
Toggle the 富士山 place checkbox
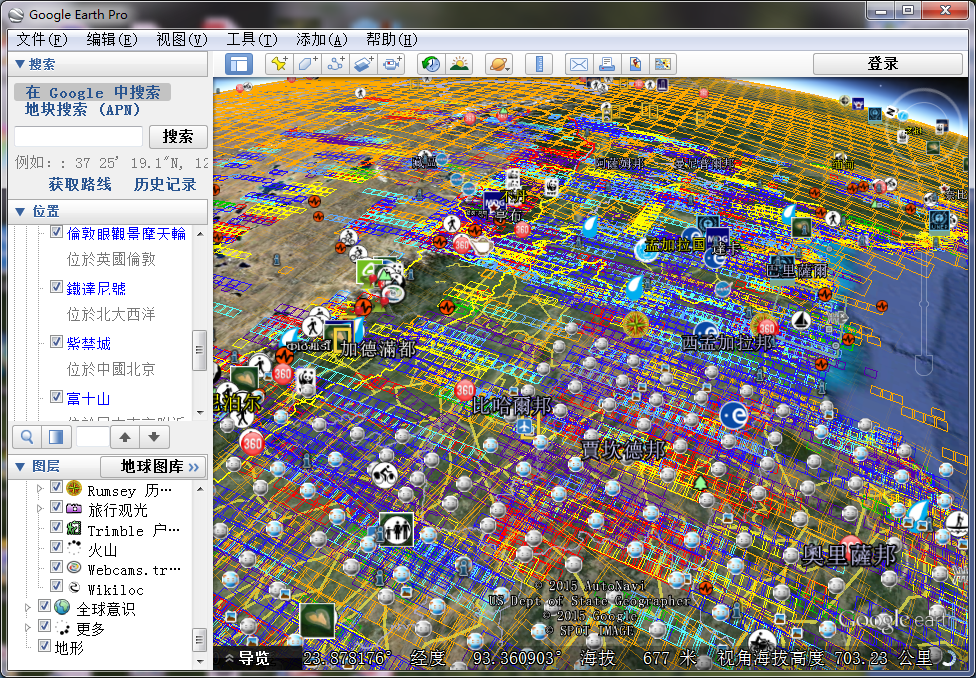tap(57, 397)
